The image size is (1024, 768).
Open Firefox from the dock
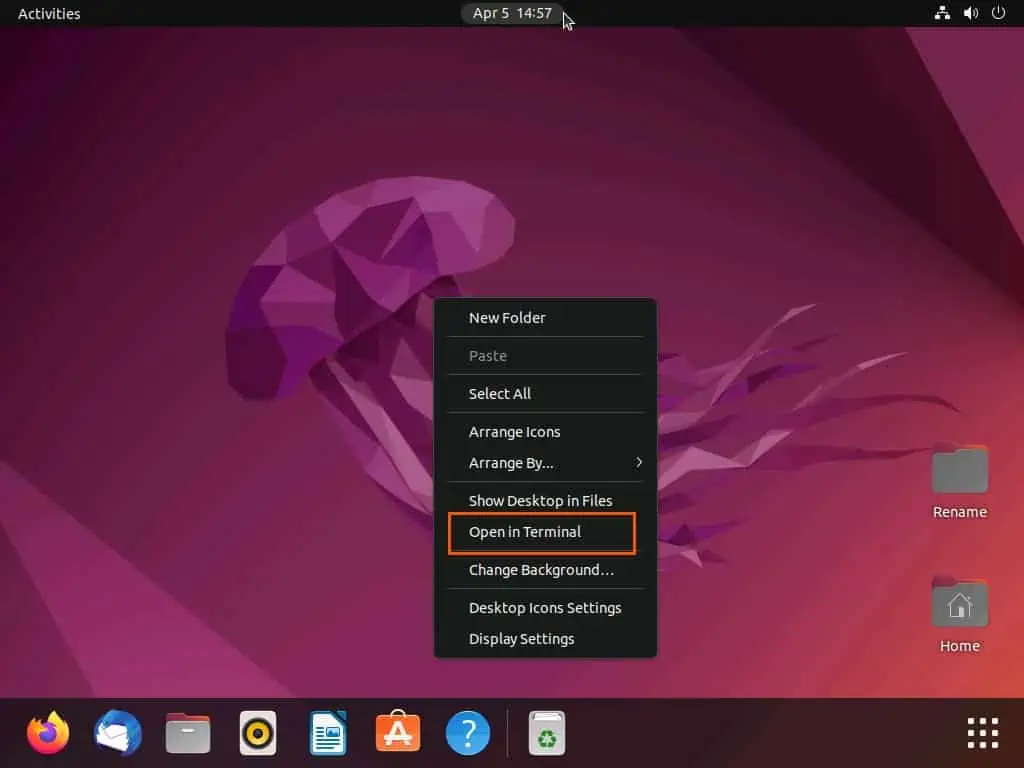[48, 733]
